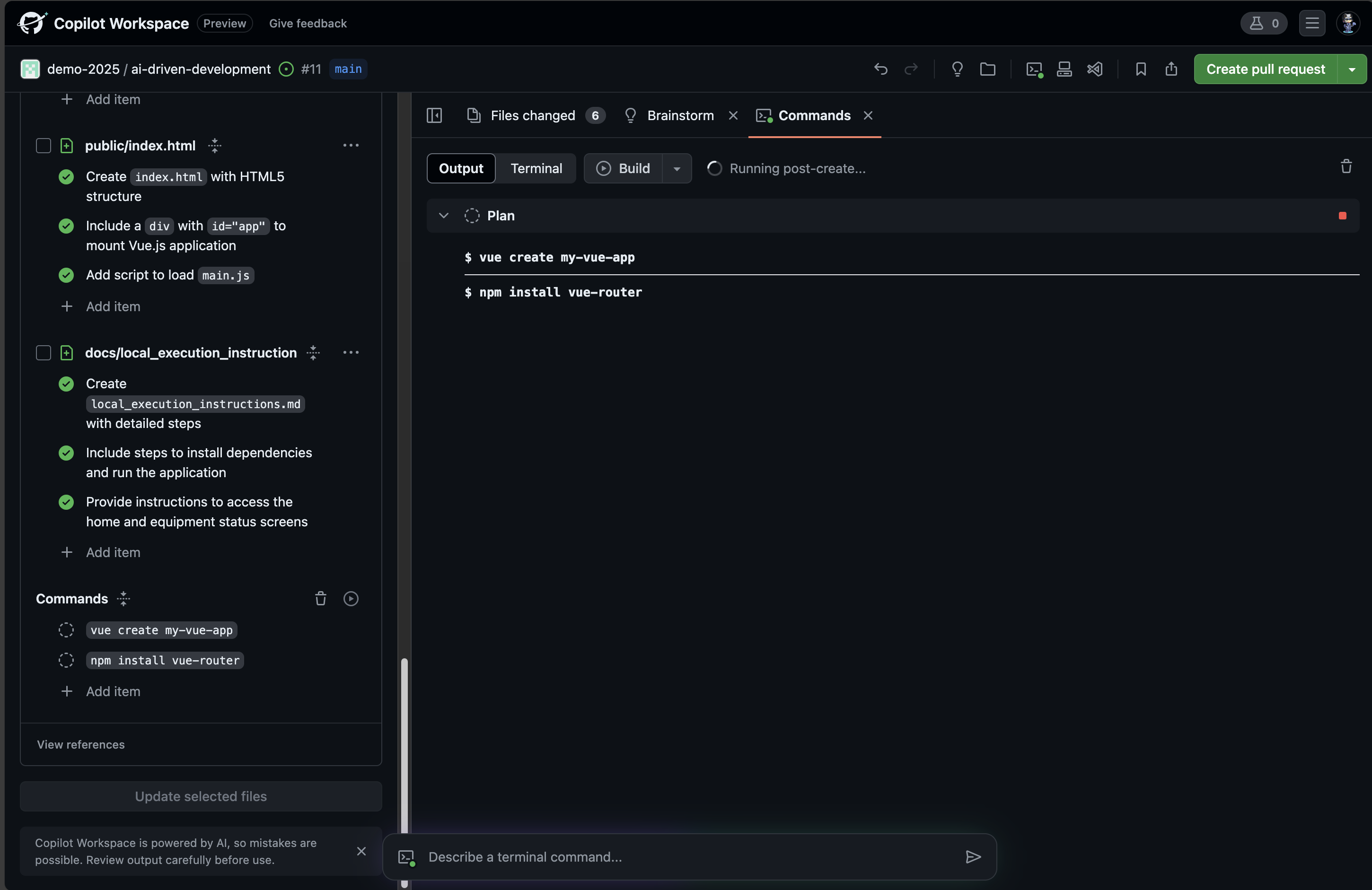Open the live preview ports icon
The height and width of the screenshot is (890, 1372).
tap(1064, 69)
